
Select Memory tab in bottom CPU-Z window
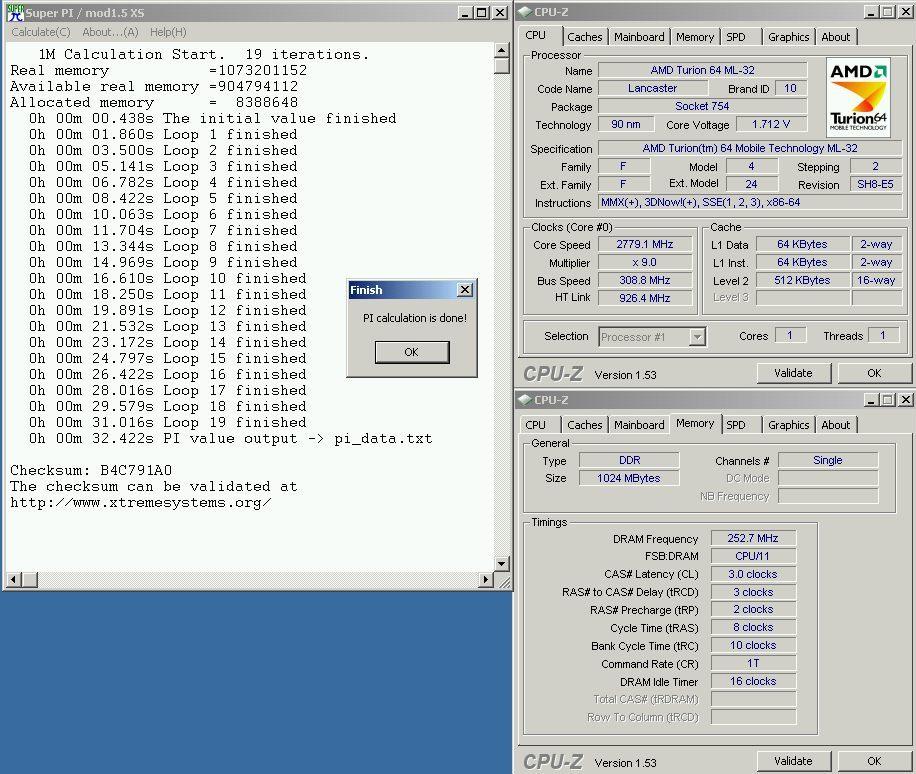(x=695, y=423)
